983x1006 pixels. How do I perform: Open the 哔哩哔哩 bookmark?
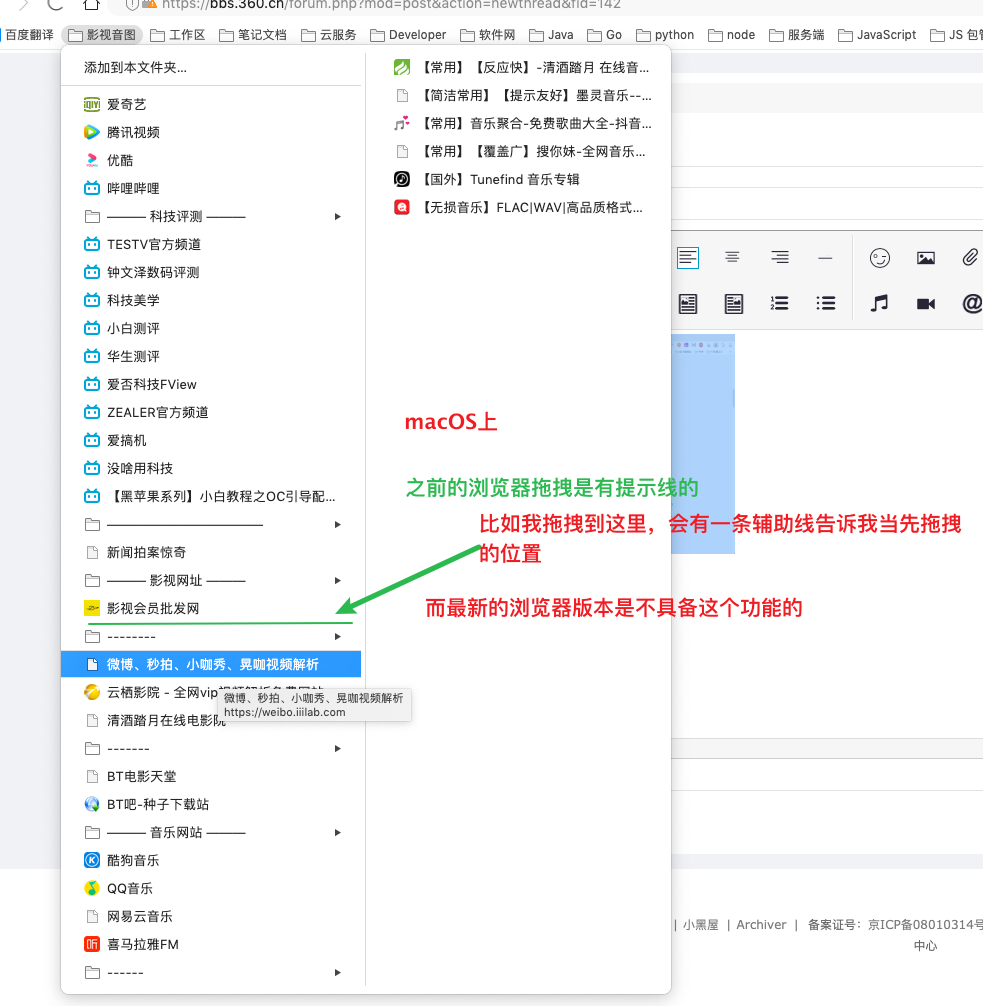pyautogui.click(x=211, y=188)
